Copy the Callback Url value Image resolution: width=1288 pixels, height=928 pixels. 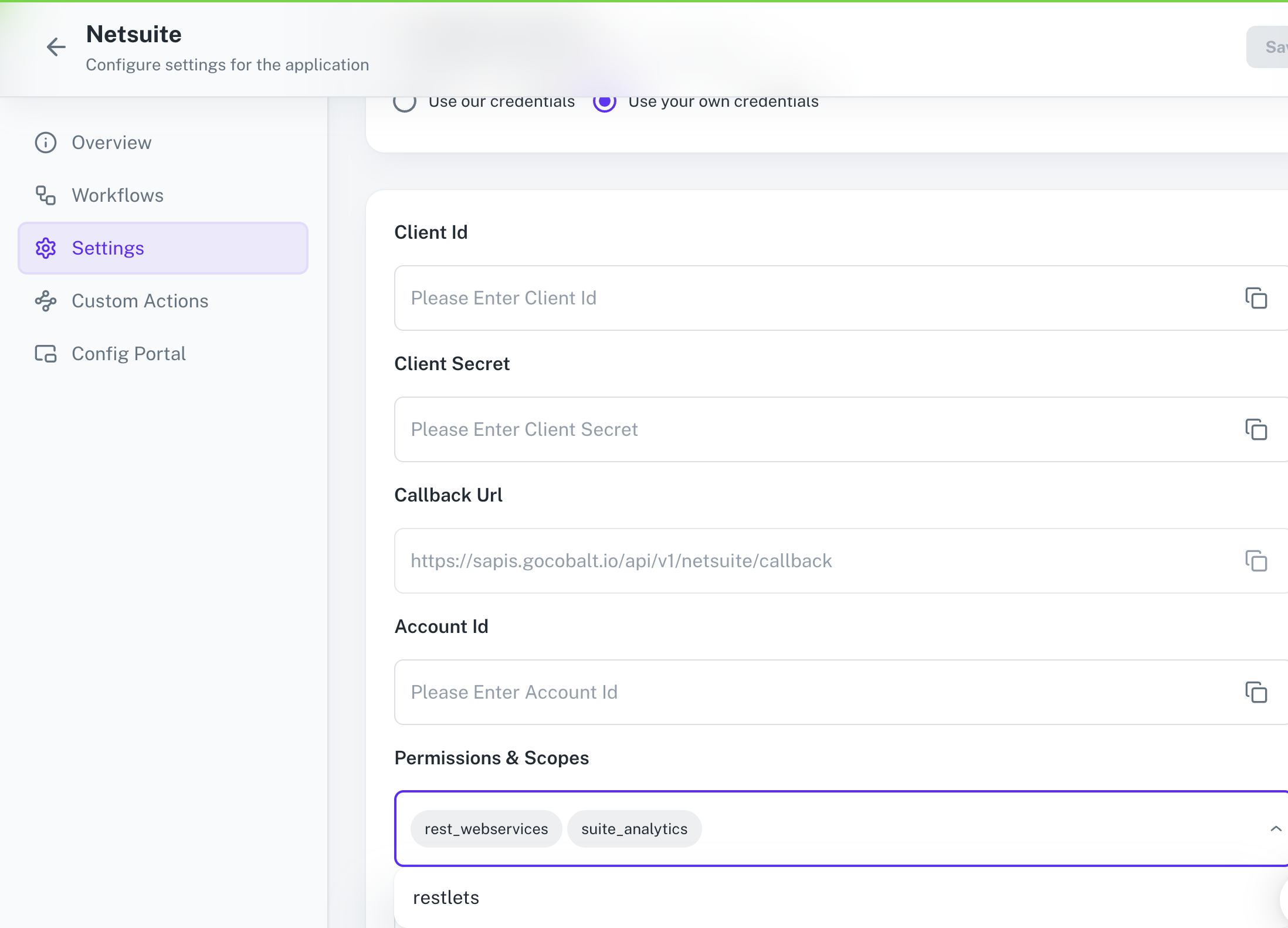[1256, 561]
